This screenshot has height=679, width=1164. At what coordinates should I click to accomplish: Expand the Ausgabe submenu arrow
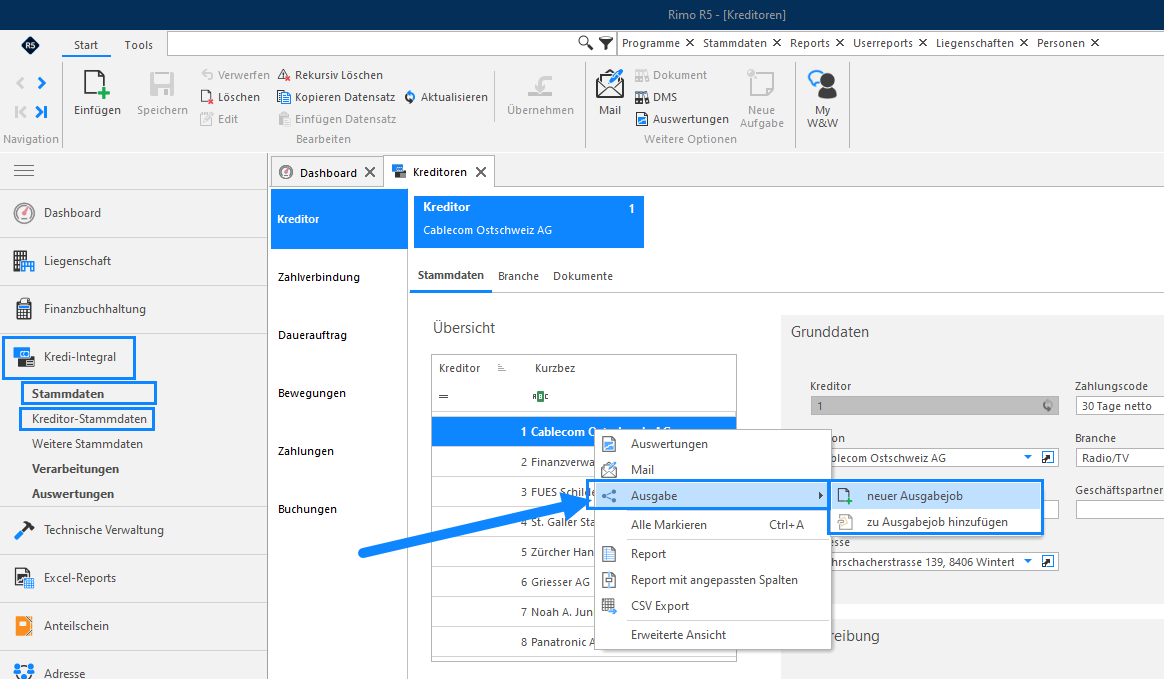(820, 496)
